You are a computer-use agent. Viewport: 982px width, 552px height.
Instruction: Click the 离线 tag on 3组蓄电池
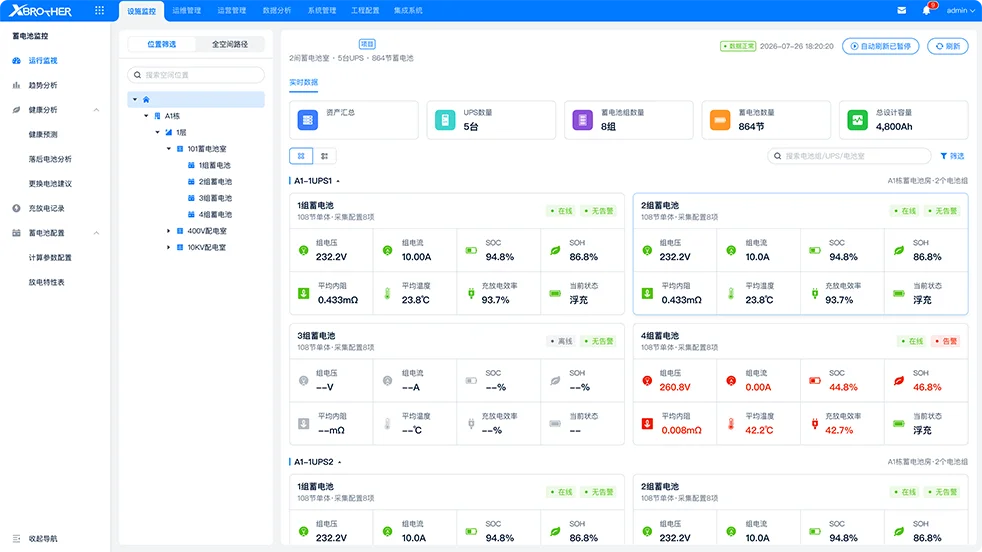[562, 341]
